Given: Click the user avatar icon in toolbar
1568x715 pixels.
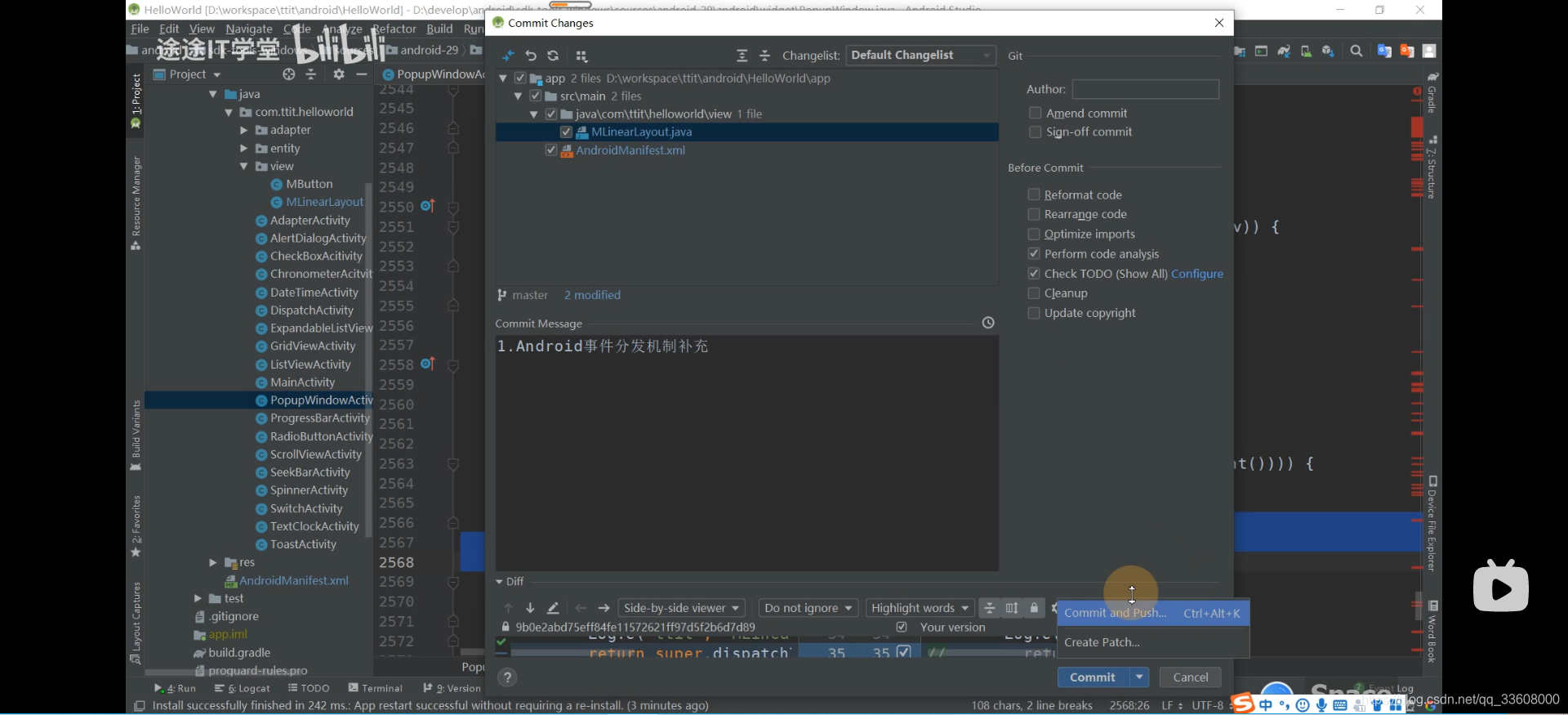Looking at the screenshot, I should point(1429,51).
